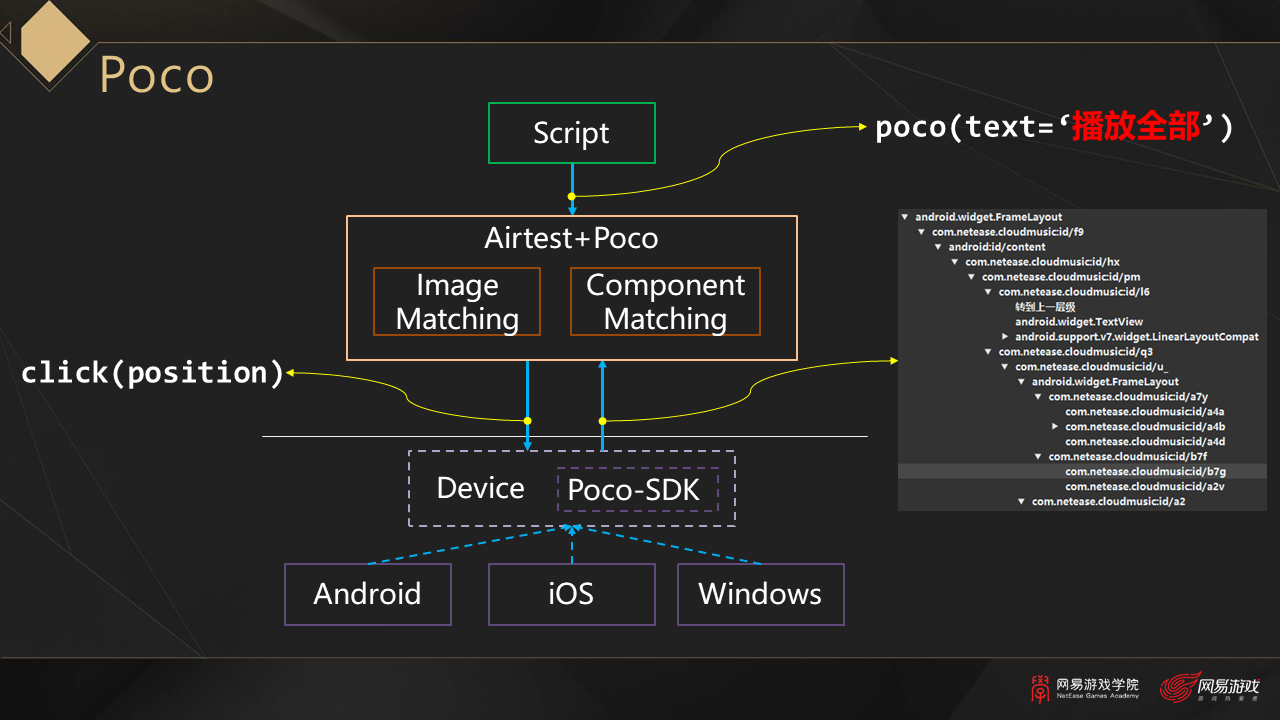Collapse the root android.widget.FrameLayout node
Screen dimensions: 1280x720
click(905, 217)
